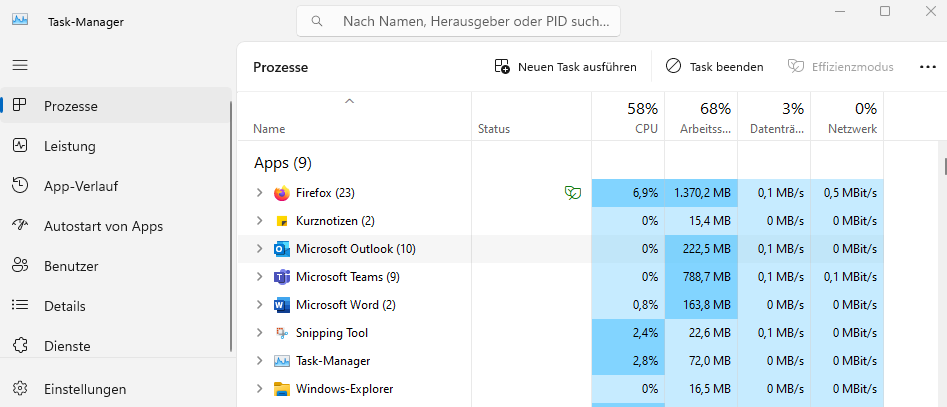
Task: Click the Dienste puzzle icon
Action: click(x=20, y=346)
